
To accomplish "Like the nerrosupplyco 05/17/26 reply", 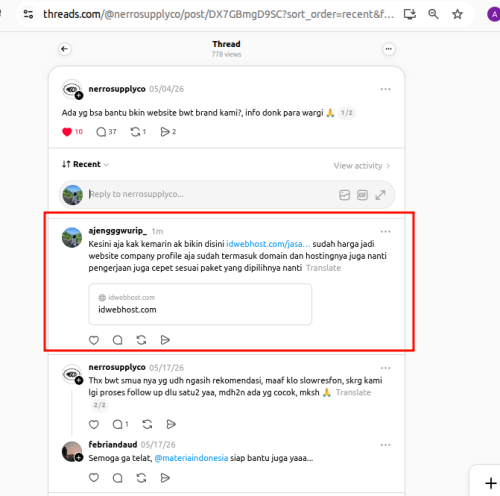I will [94, 424].
